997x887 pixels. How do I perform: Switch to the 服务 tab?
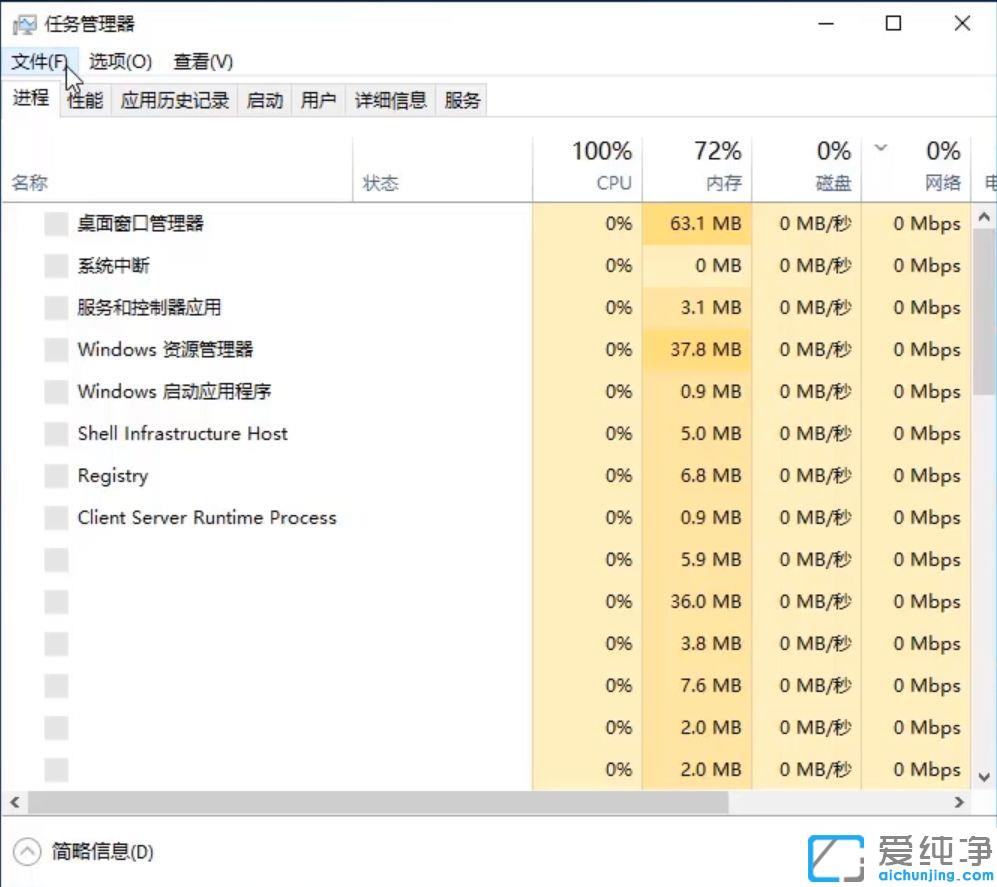[x=461, y=99]
